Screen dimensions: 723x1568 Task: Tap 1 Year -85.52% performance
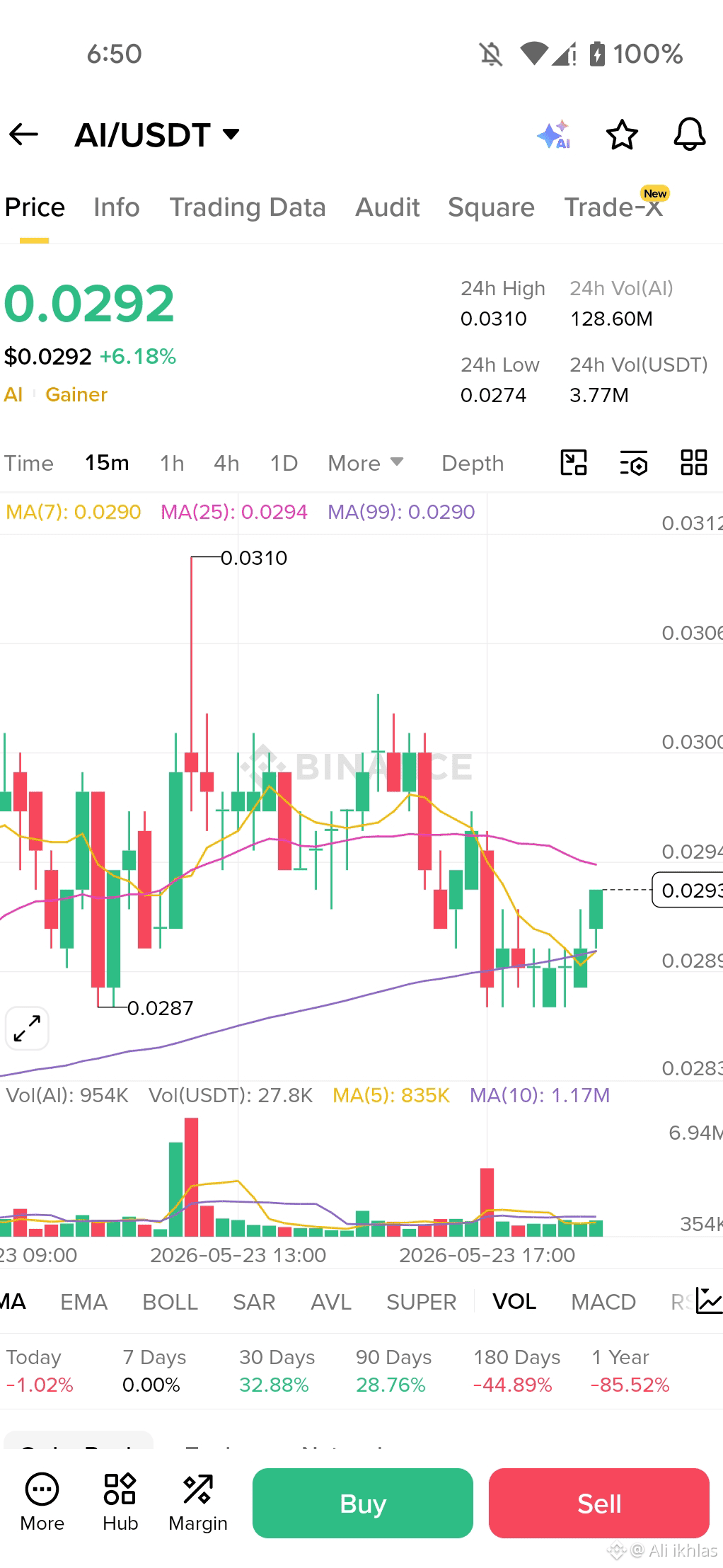[630, 1370]
